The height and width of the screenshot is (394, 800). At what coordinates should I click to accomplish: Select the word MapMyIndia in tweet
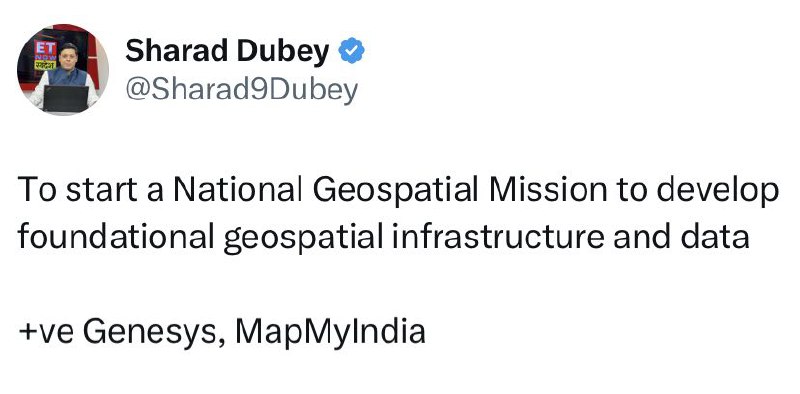(x=330, y=332)
